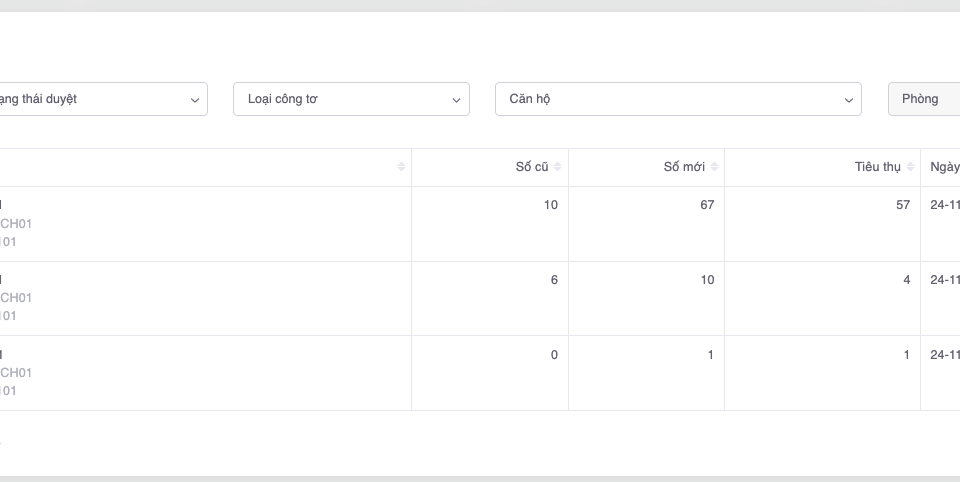Select Số cũ value 6 in second row

pos(554,280)
